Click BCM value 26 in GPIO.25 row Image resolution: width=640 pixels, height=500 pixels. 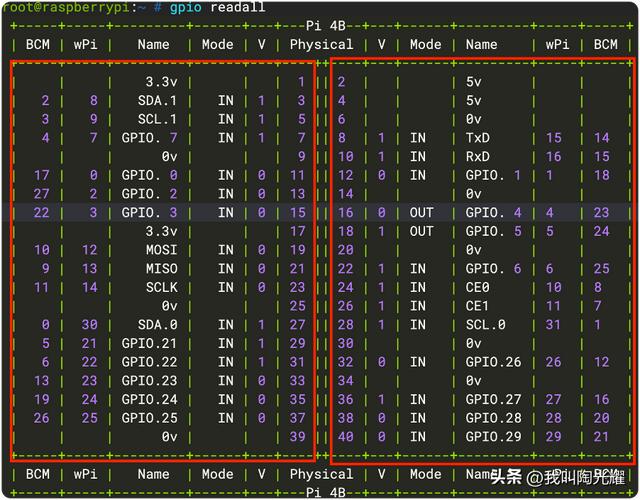click(42, 418)
